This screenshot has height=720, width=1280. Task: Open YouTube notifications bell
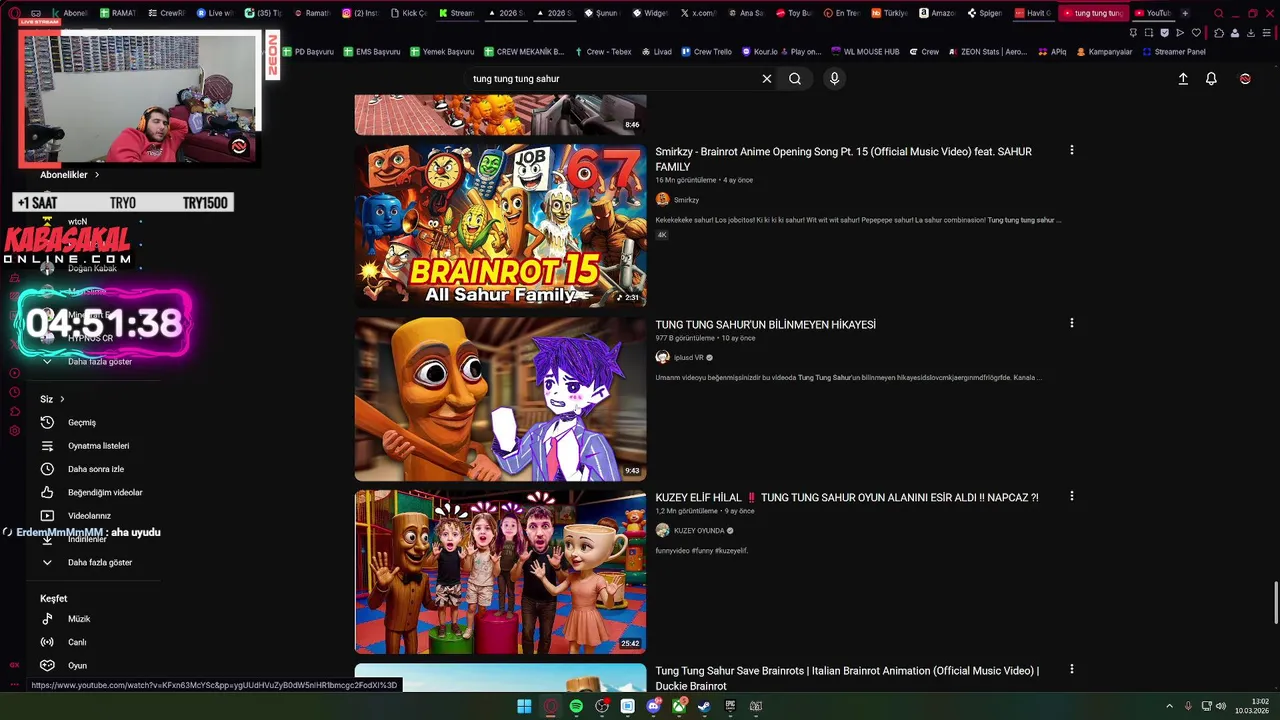click(x=1211, y=79)
